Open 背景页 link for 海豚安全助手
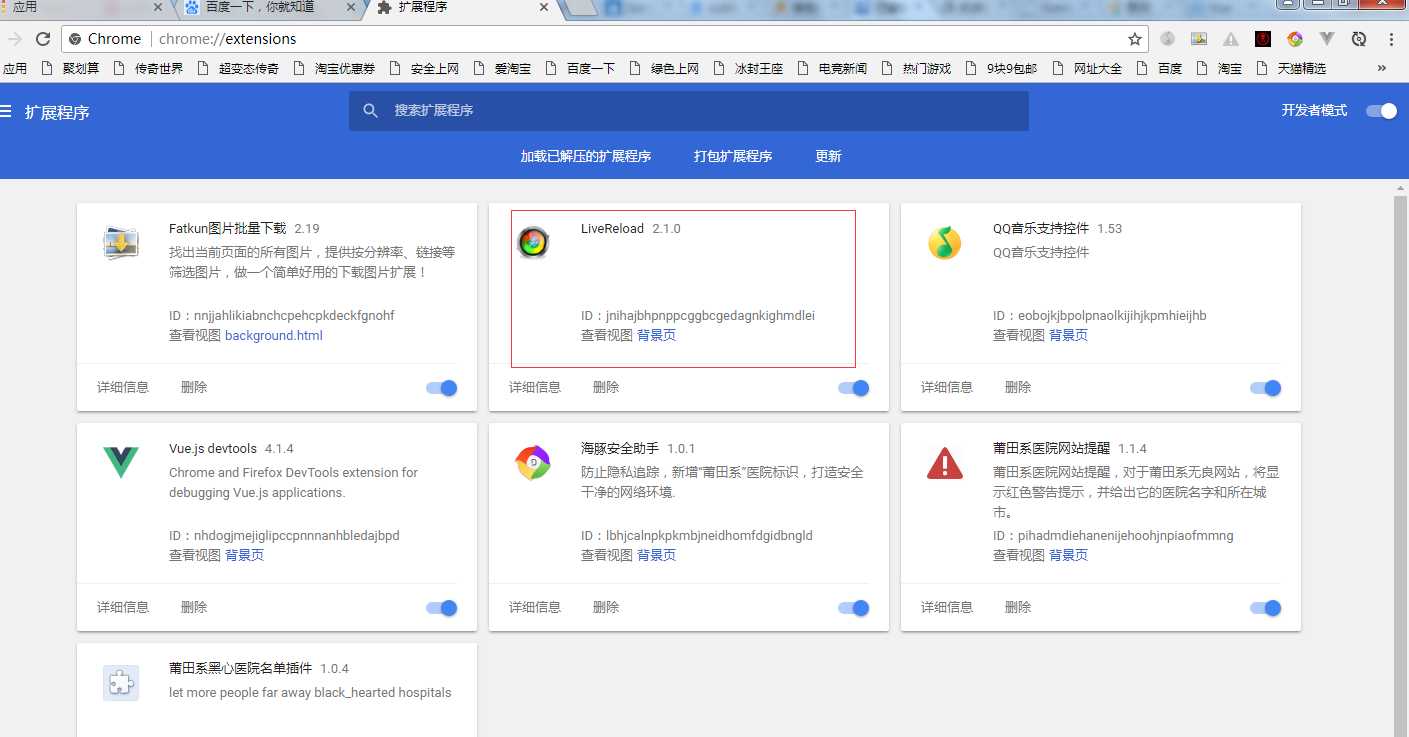1409x737 pixels. coord(656,556)
